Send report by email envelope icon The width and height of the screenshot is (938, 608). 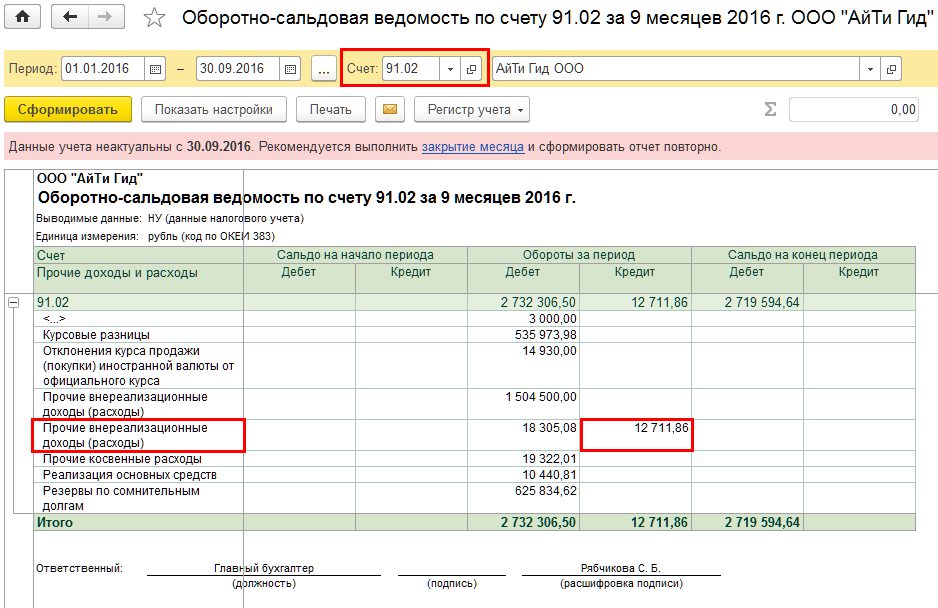tap(390, 110)
